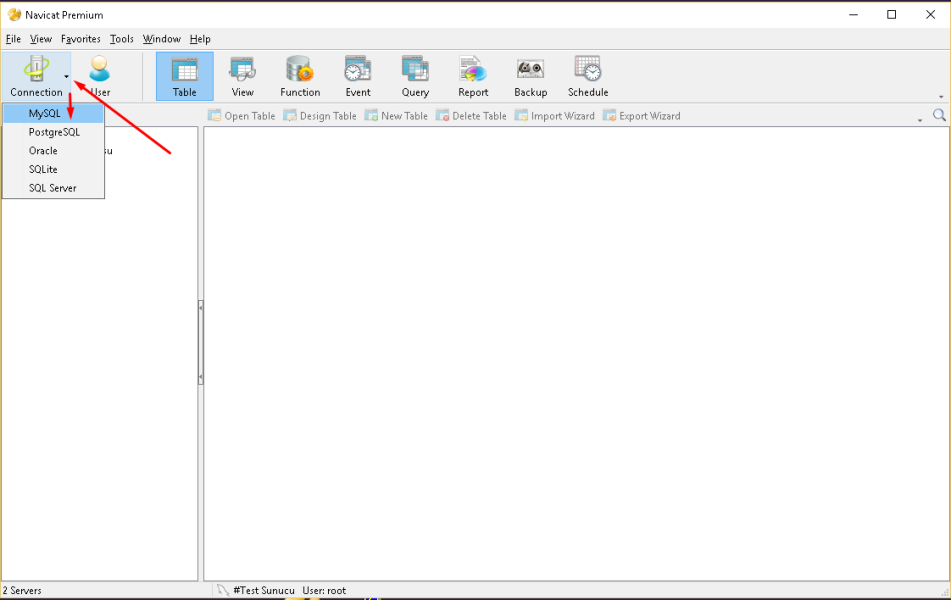Open the Event toolbar icon
This screenshot has height=600, width=951.
[x=357, y=76]
